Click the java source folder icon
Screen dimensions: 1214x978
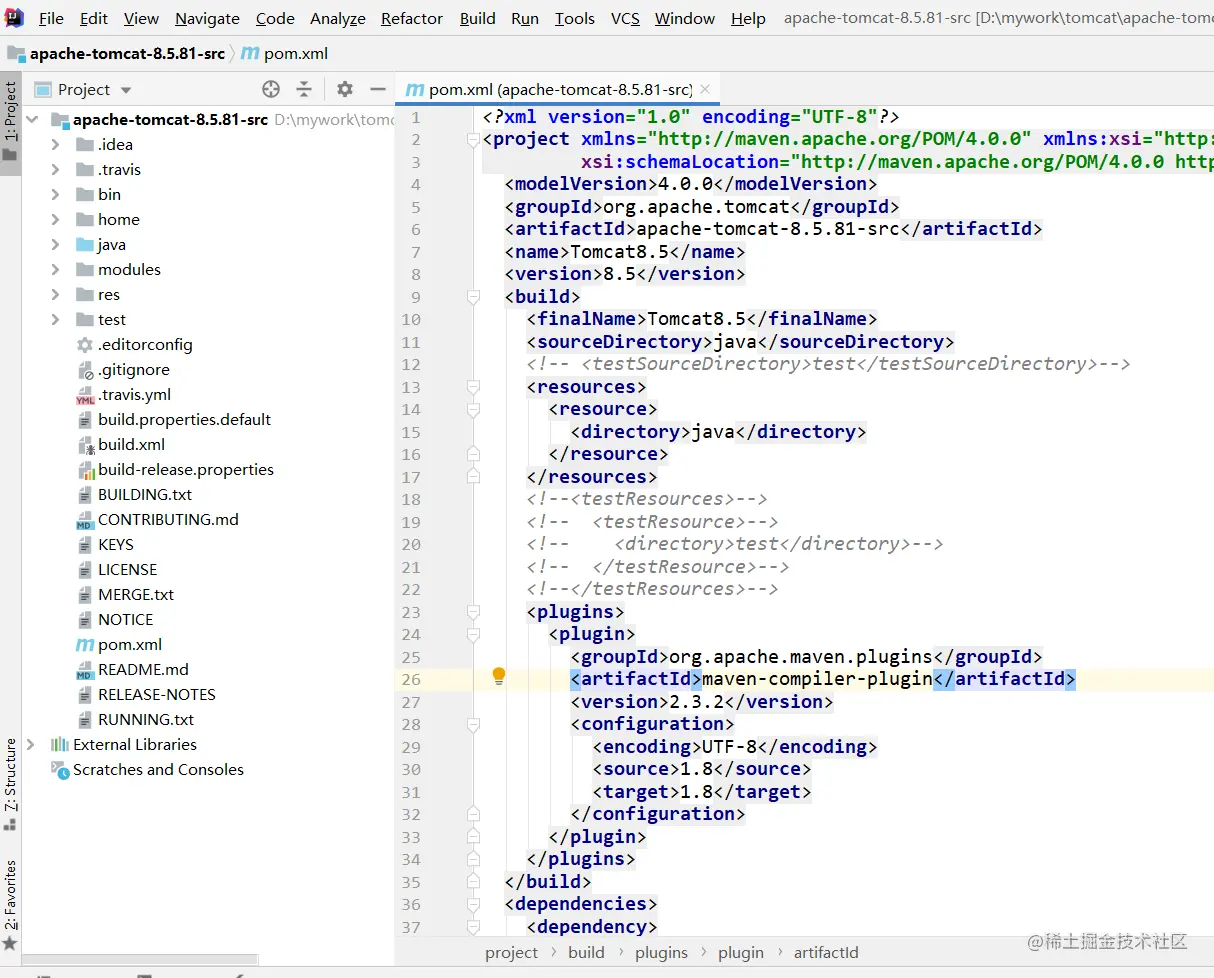[85, 244]
